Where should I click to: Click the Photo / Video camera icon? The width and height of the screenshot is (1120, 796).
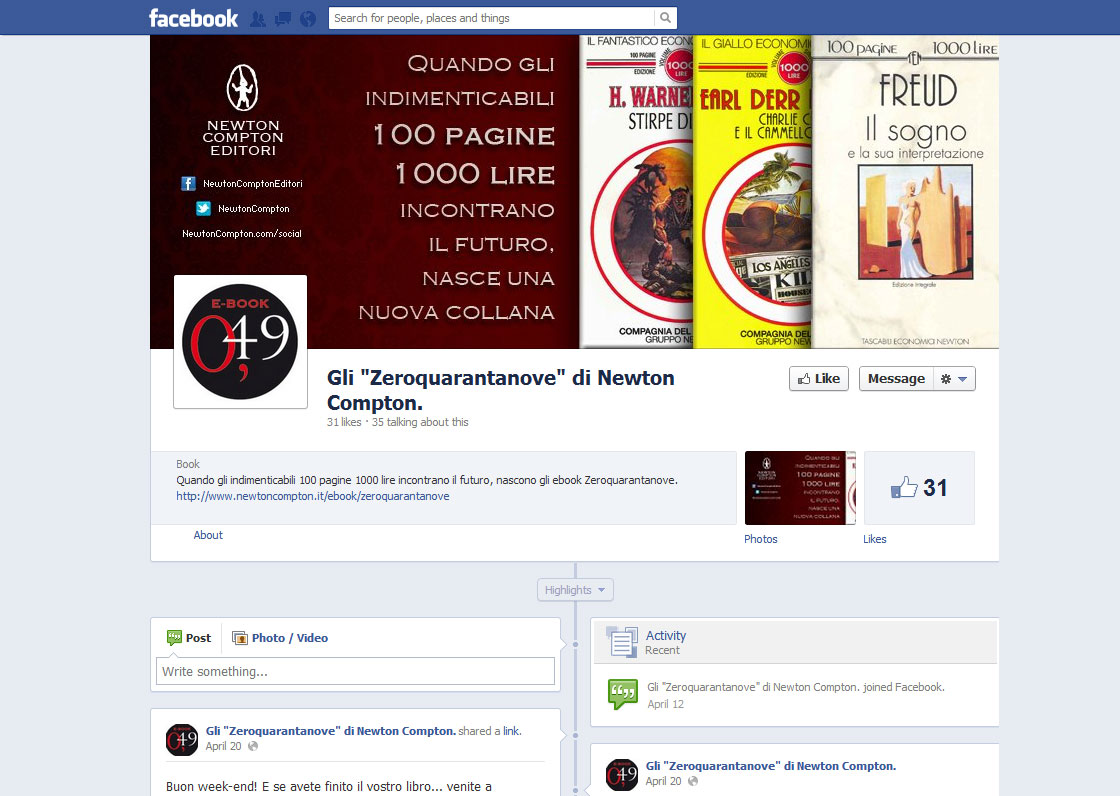point(240,638)
